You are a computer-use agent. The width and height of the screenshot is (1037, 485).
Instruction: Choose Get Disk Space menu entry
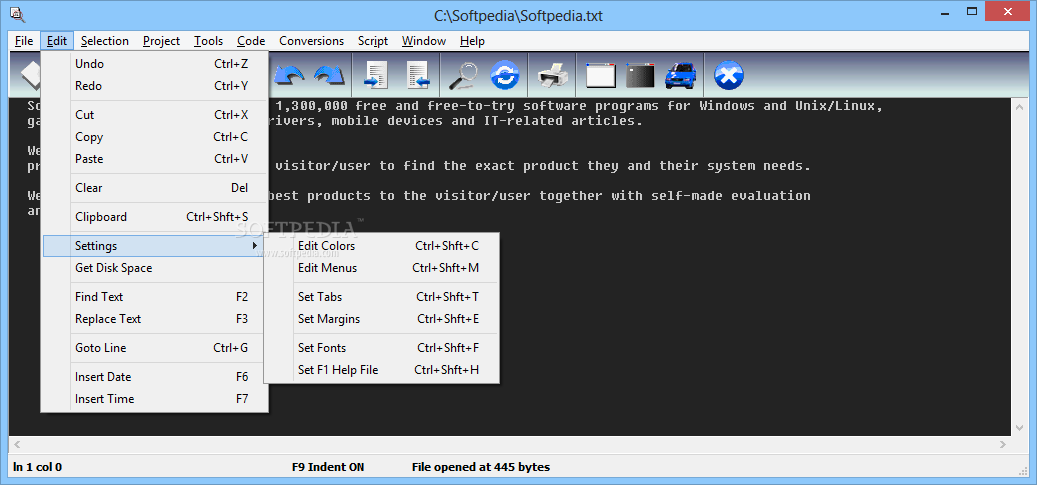[x=155, y=268]
